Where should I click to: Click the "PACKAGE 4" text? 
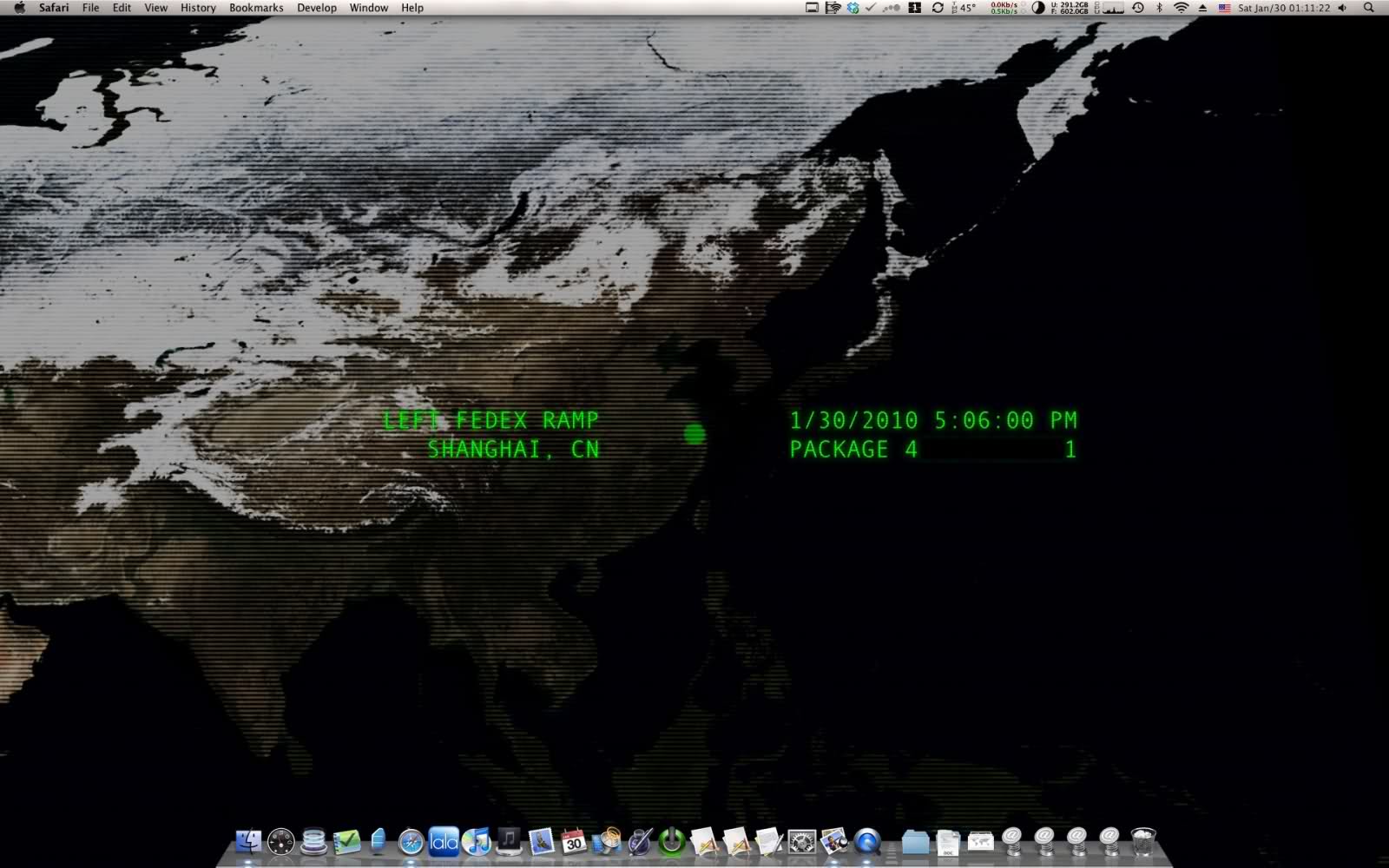tap(853, 449)
